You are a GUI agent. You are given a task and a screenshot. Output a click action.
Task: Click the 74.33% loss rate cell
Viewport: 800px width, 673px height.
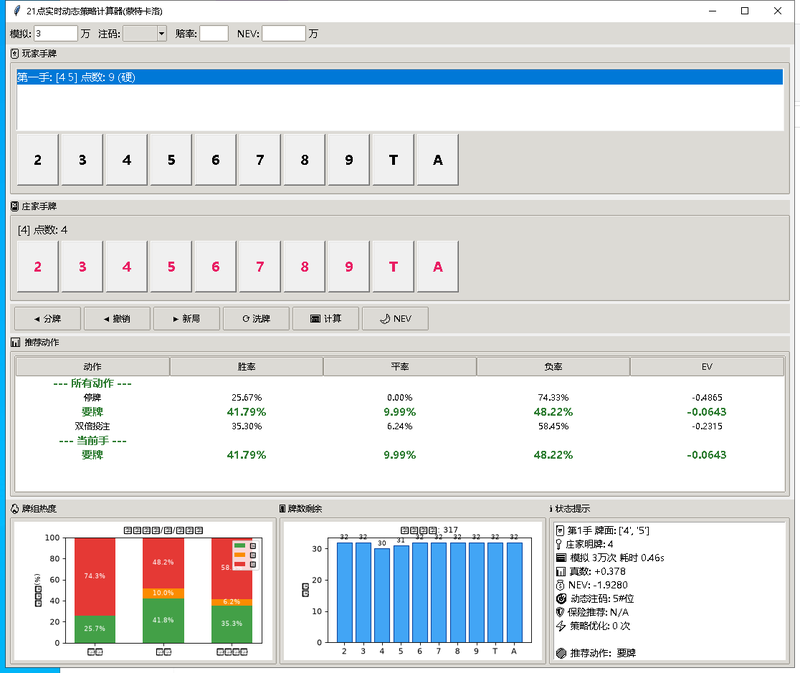pyautogui.click(x=553, y=397)
